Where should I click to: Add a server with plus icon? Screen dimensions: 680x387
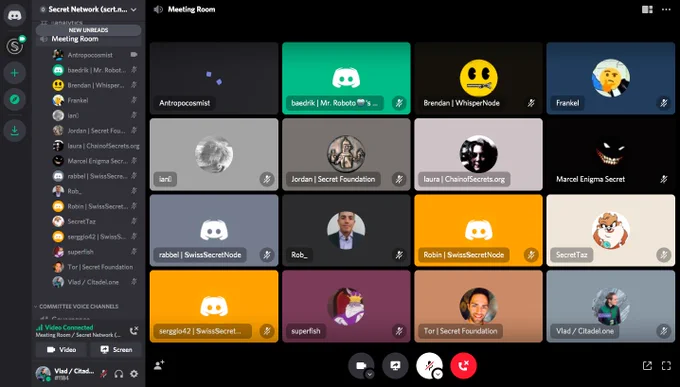[x=15, y=73]
